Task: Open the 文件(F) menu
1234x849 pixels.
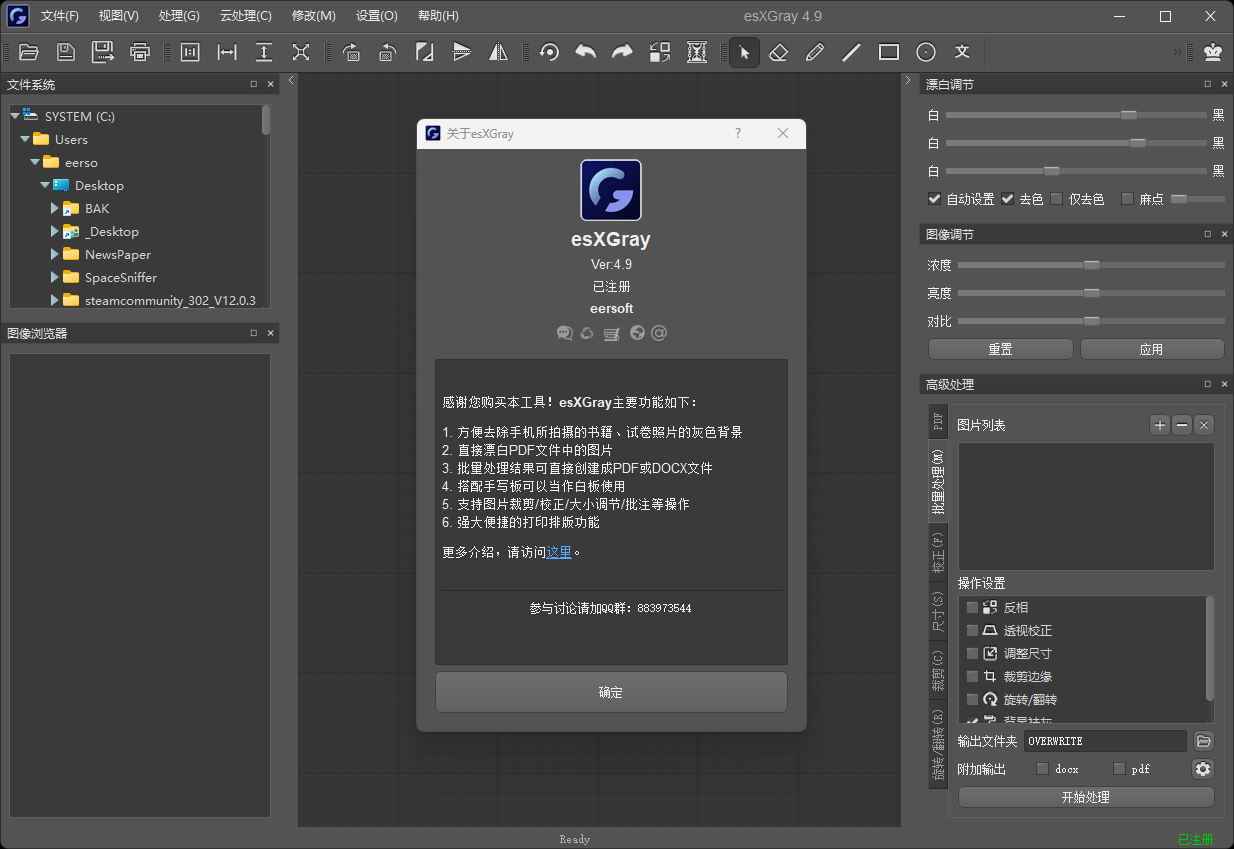Action: 60,16
